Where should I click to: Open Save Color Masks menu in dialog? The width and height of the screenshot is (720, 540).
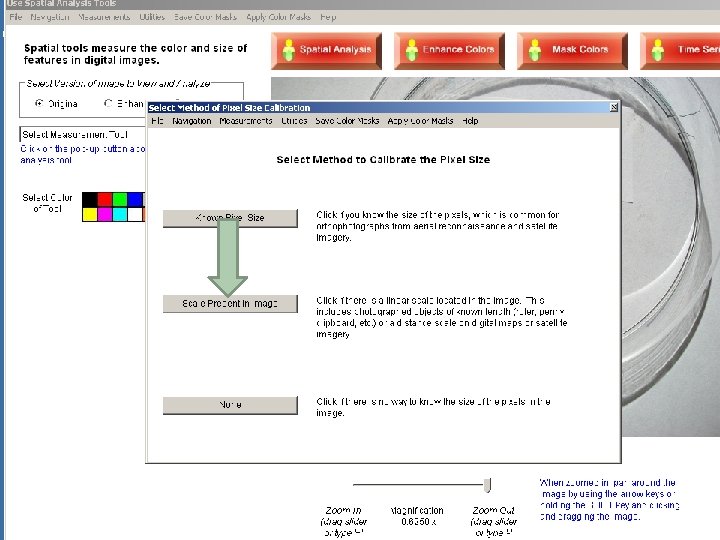347,121
